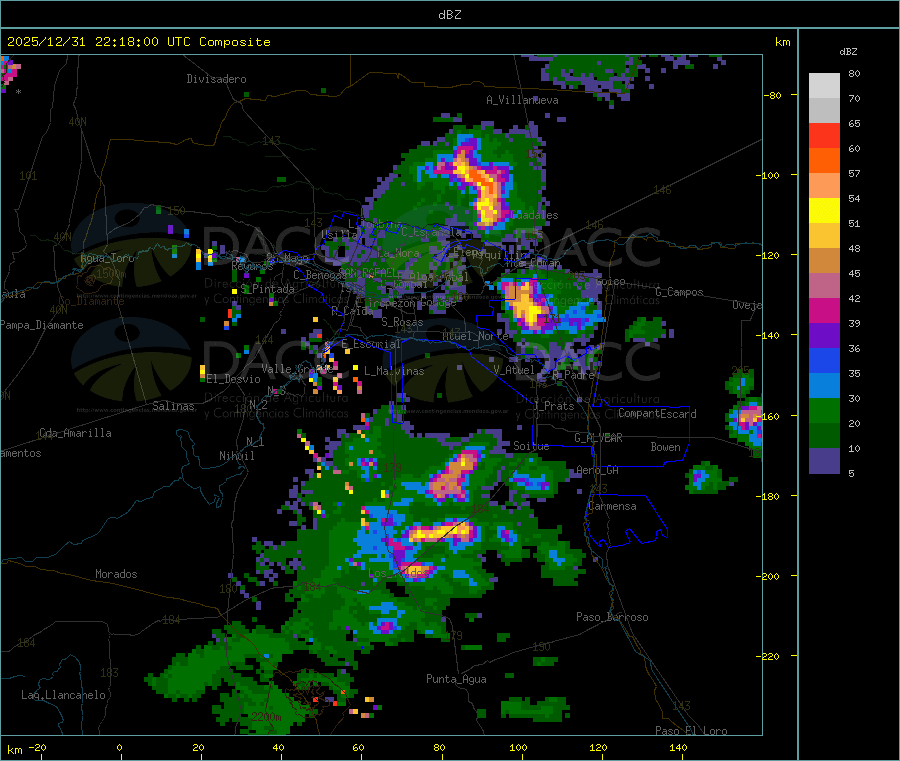Select the Carmensa label
The height and width of the screenshot is (761, 900).
pyautogui.click(x=612, y=506)
